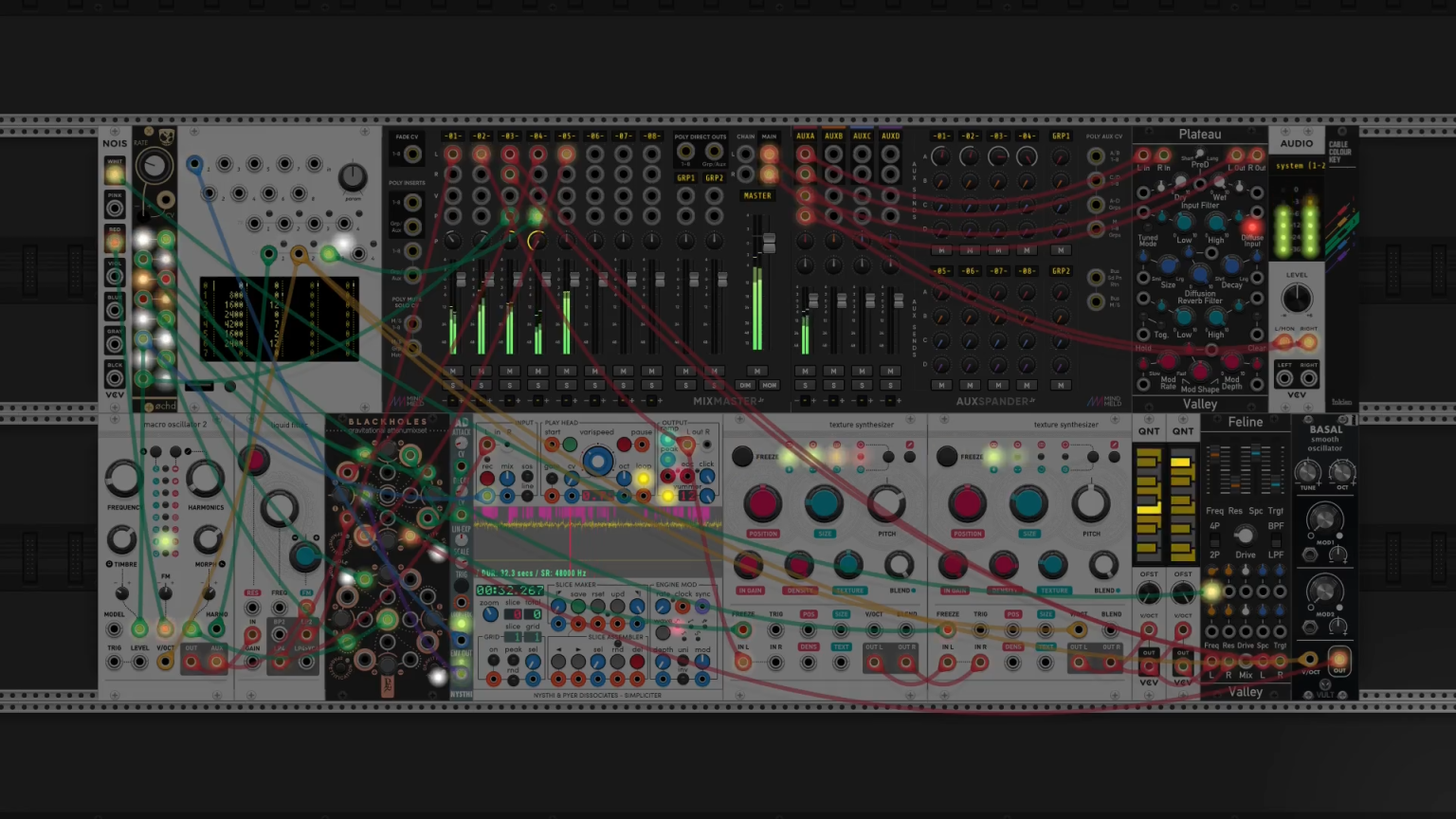
Task: Select the -03- track label in MixMaster
Action: click(x=510, y=136)
